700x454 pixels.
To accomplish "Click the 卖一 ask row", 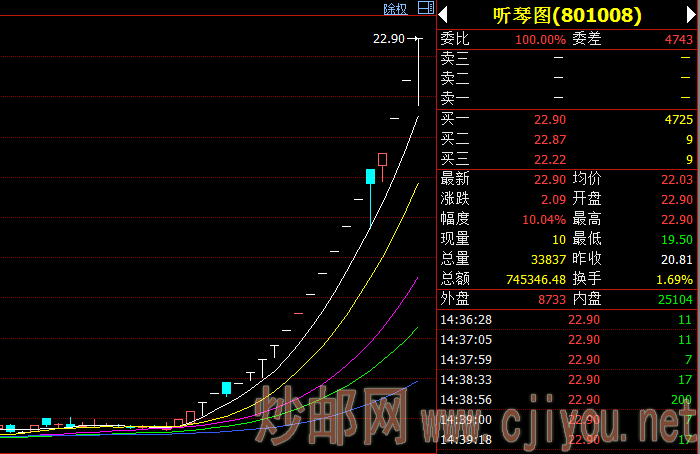I will 565,98.
